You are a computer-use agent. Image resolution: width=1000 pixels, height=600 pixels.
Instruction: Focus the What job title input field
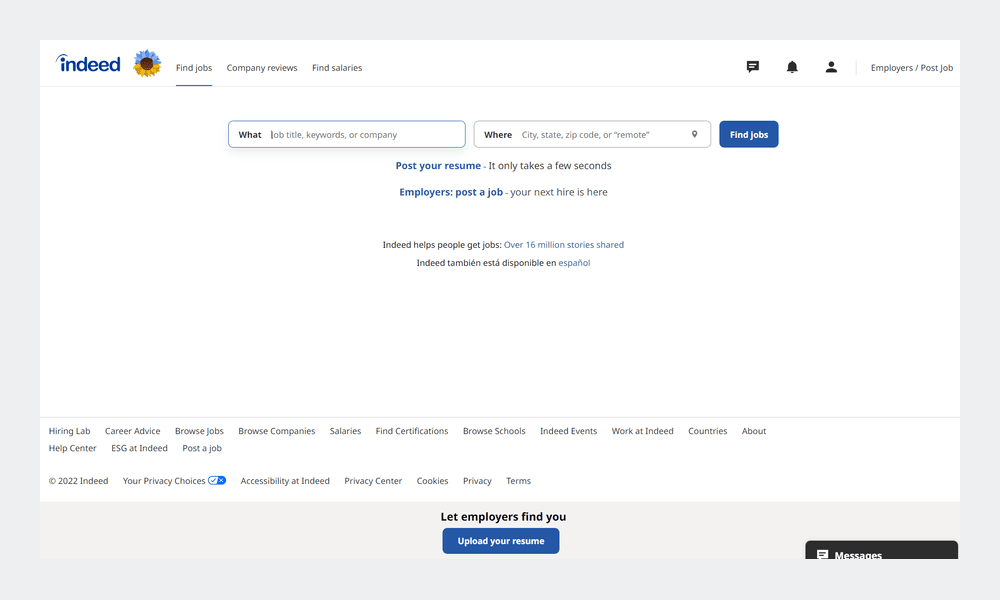pyautogui.click(x=347, y=135)
